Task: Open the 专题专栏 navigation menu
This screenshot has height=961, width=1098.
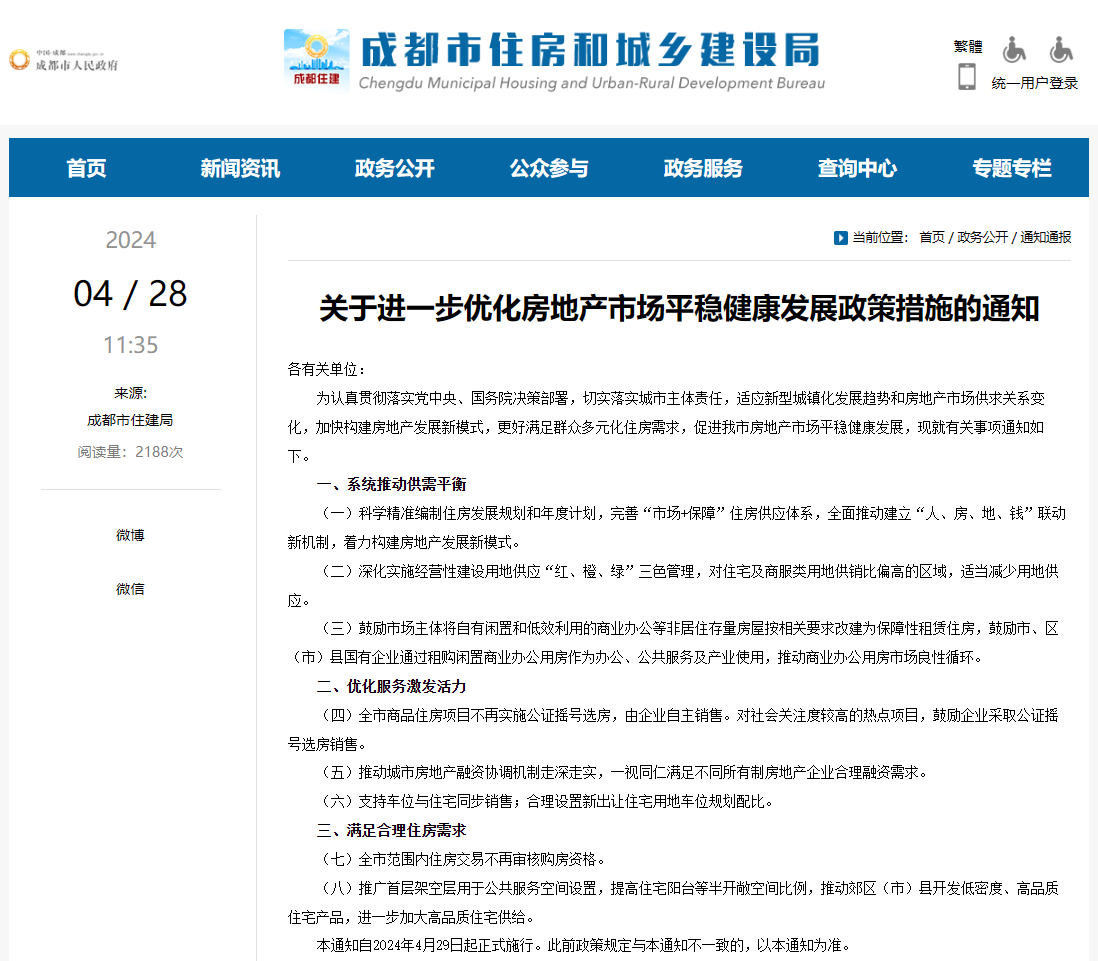Action: (x=1010, y=168)
